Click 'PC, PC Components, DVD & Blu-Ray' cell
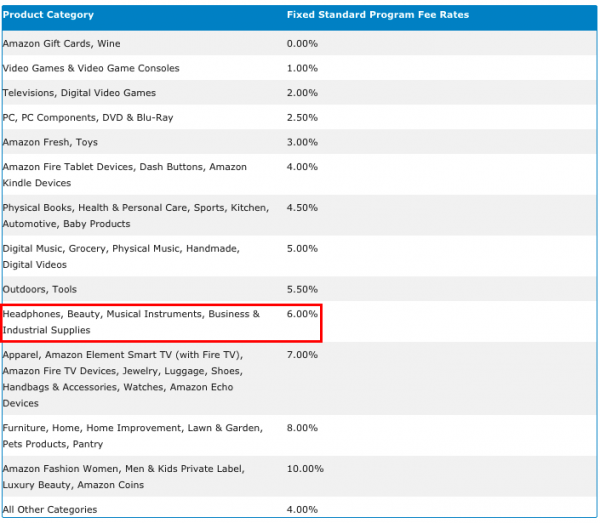 (x=88, y=117)
